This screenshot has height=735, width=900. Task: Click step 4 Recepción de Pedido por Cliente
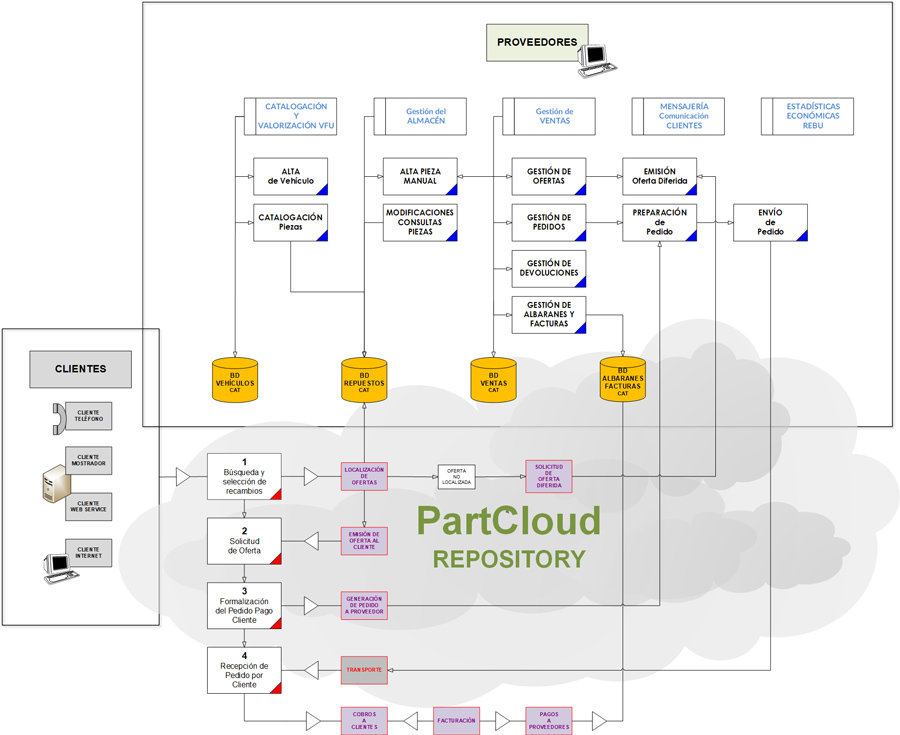244,670
